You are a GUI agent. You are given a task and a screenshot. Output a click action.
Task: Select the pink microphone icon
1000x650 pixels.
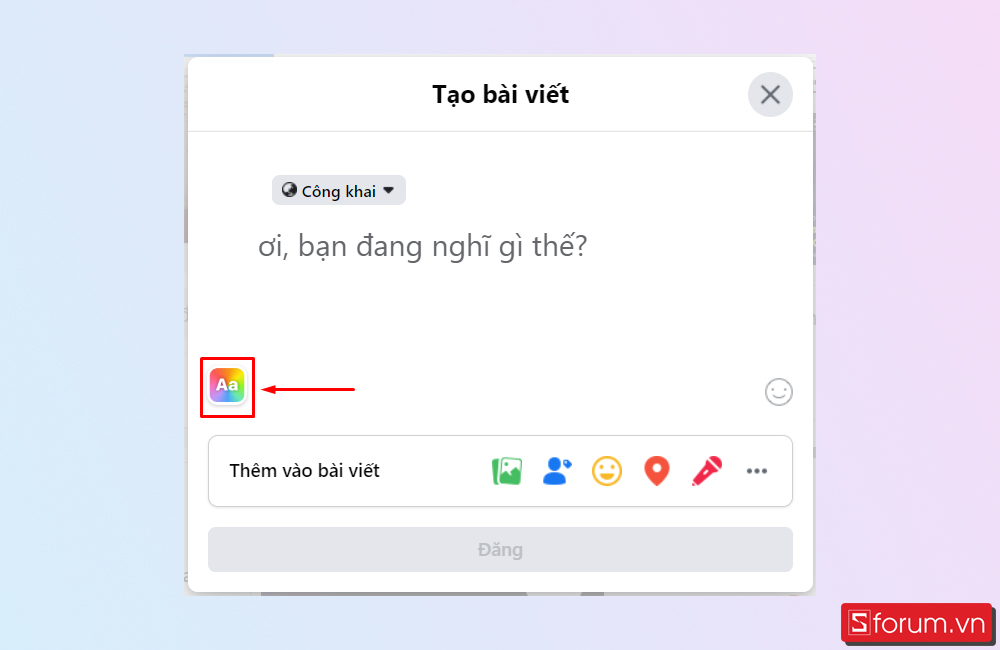pyautogui.click(x=707, y=471)
